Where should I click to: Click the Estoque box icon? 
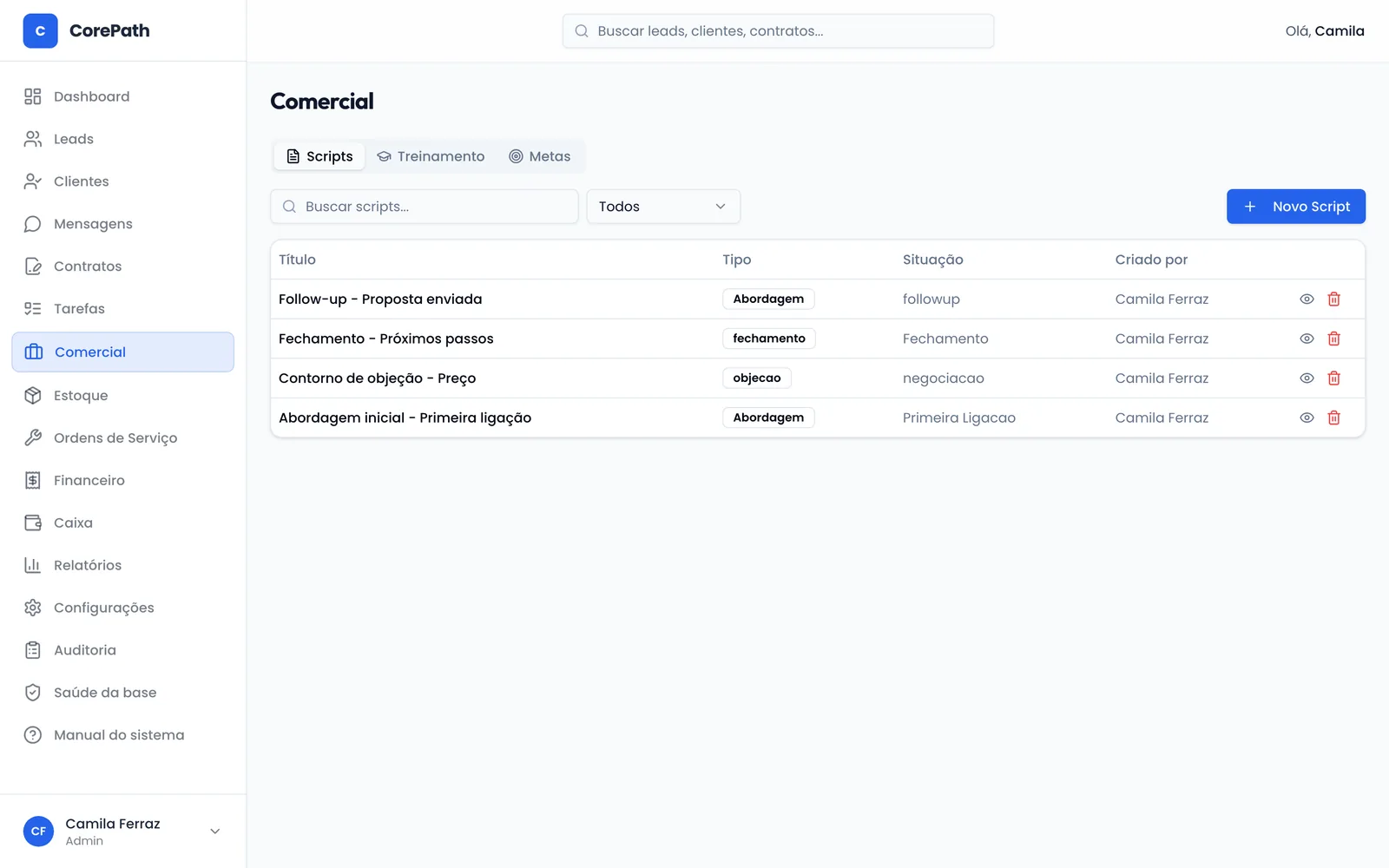(x=33, y=396)
